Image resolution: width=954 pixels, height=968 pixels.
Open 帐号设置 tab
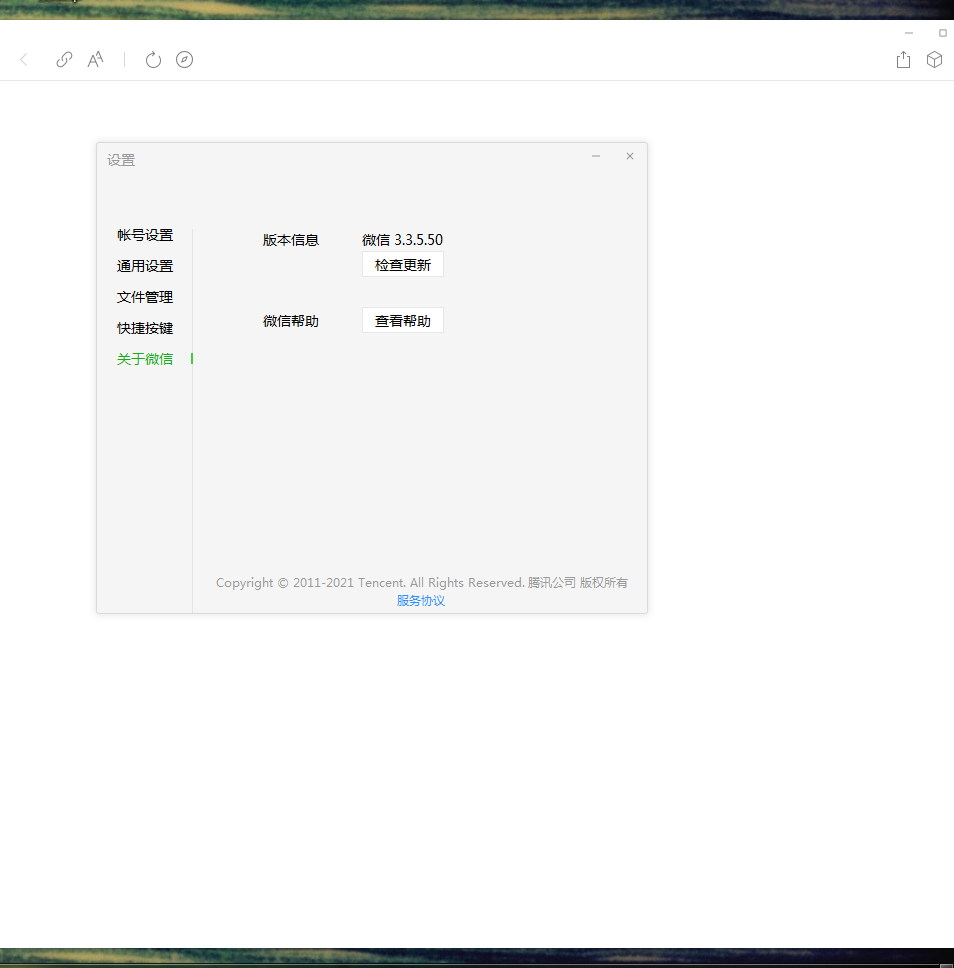(x=145, y=235)
